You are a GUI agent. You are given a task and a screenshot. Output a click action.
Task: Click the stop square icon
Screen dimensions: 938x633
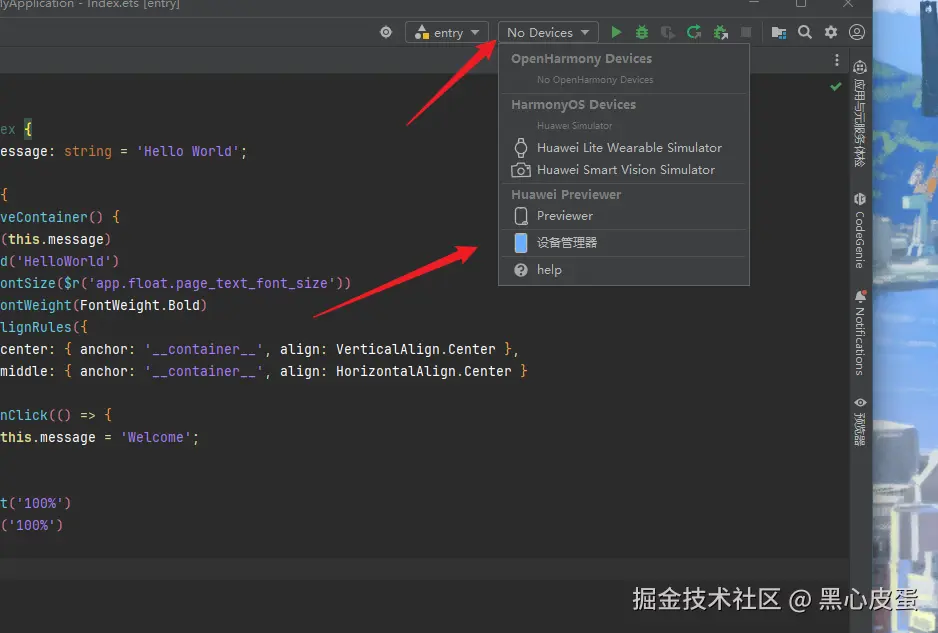pos(746,32)
